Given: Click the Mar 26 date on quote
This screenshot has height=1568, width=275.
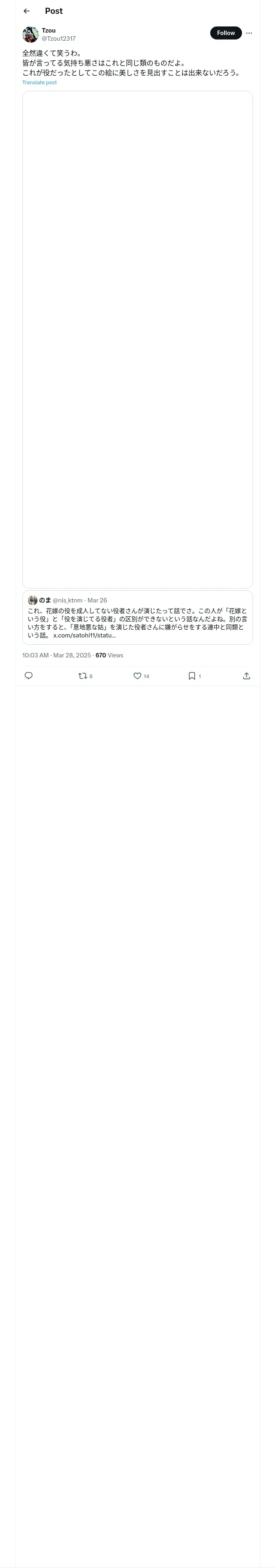Looking at the screenshot, I should click(x=97, y=600).
